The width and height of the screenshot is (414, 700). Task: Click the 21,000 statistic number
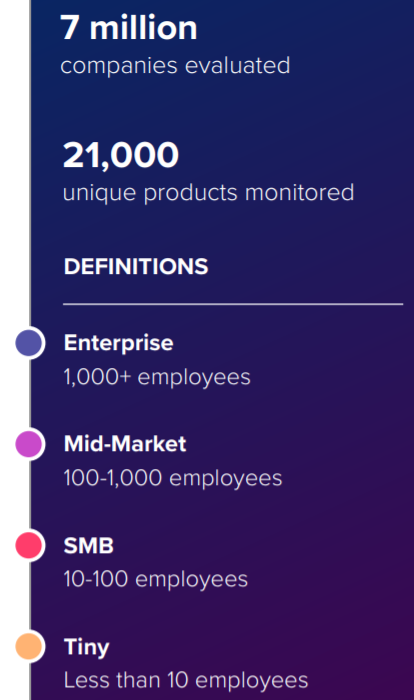pos(121,155)
